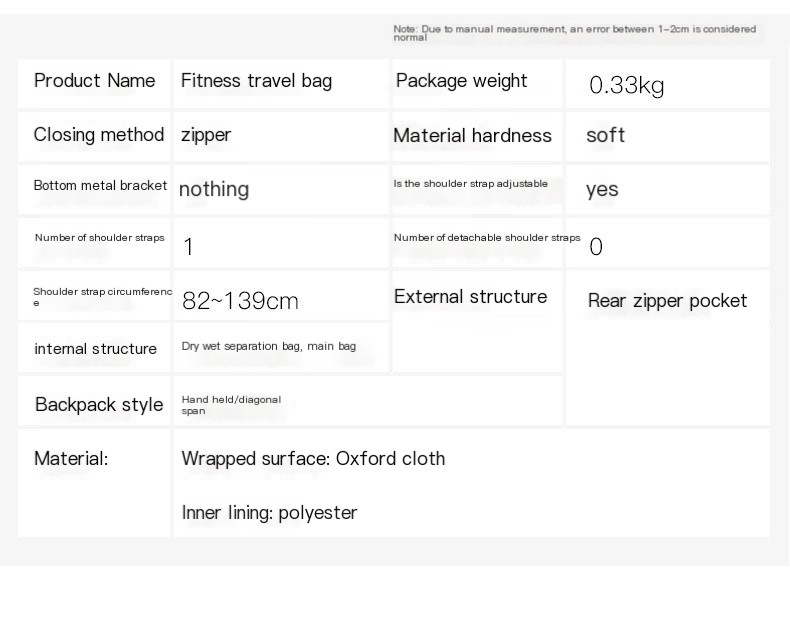Click the 'Bottom metal bracket' label
This screenshot has height=617, width=790.
[x=100, y=186]
